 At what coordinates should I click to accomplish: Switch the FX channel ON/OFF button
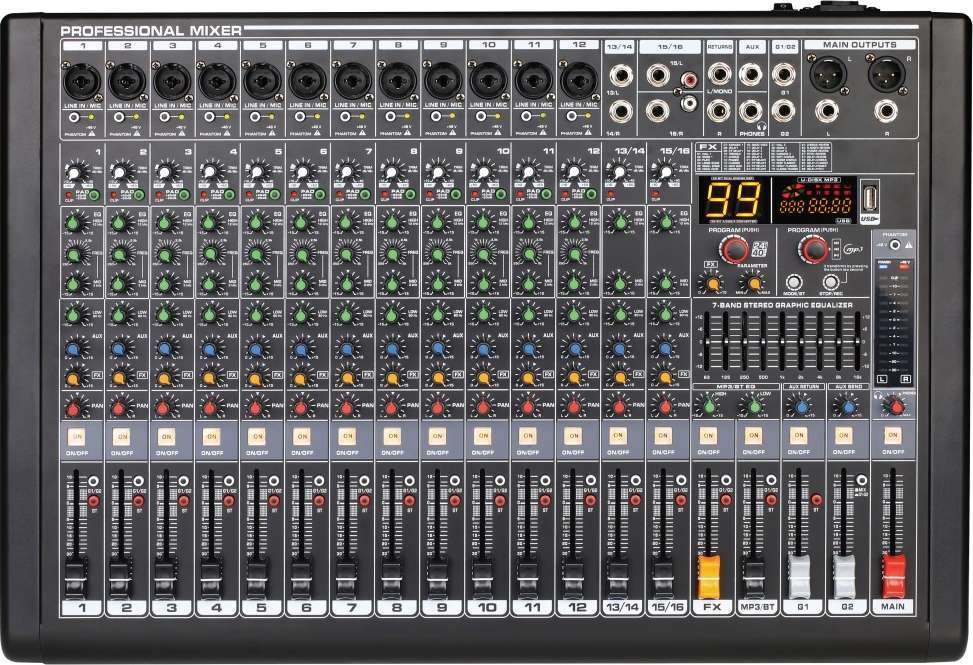tap(708, 437)
